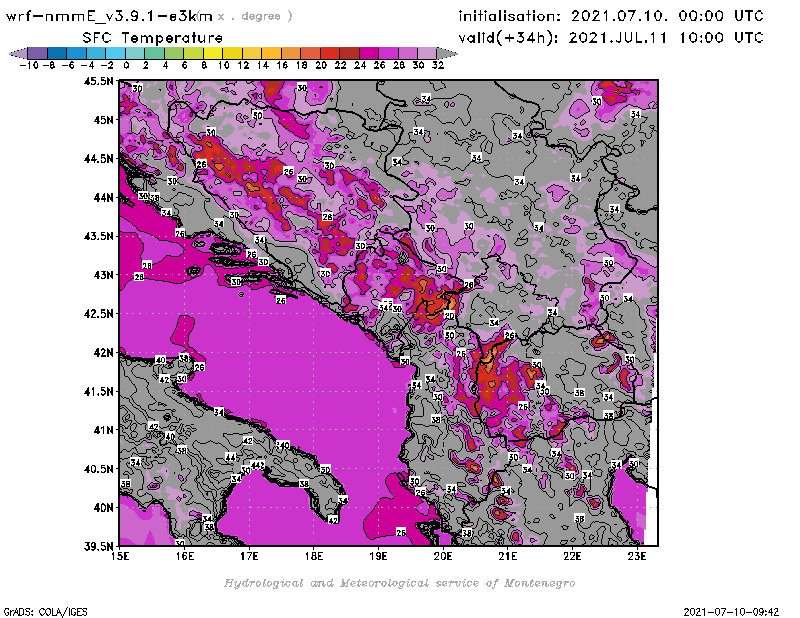Click the "24" label under the color scale
This screenshot has height=618, width=800.
(360, 65)
